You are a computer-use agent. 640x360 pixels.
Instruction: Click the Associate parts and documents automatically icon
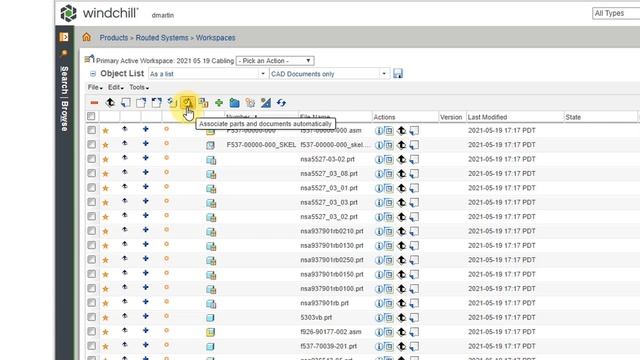click(188, 103)
